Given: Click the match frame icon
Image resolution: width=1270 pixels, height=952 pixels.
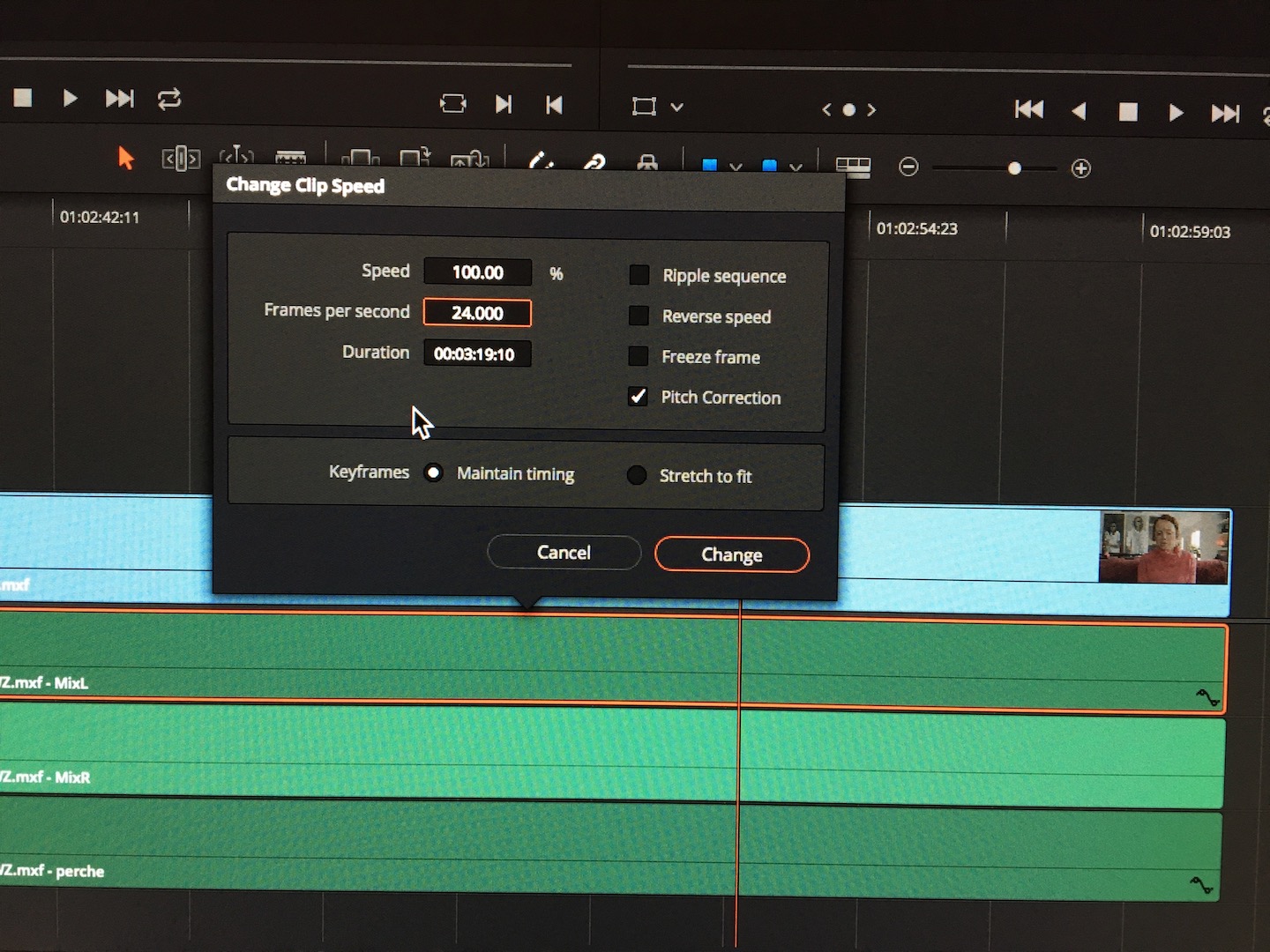Looking at the screenshot, I should click(x=452, y=104).
